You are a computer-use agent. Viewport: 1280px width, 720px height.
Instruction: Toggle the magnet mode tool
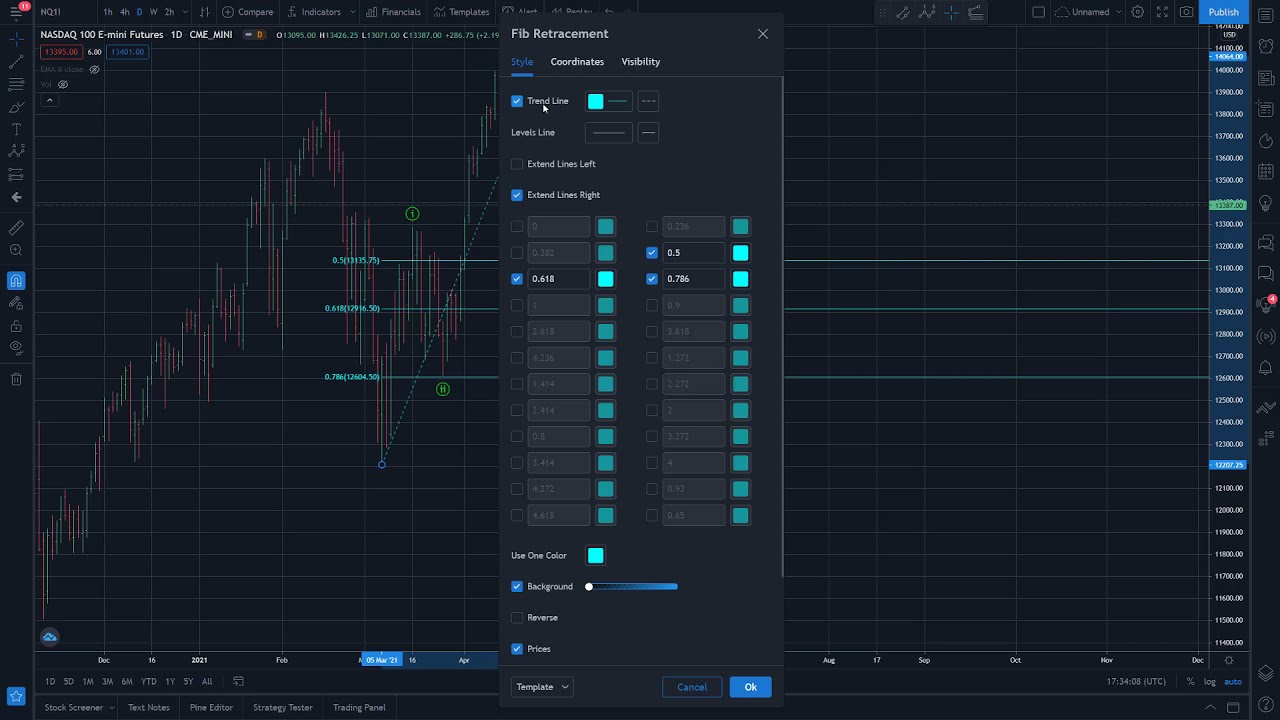(16, 281)
